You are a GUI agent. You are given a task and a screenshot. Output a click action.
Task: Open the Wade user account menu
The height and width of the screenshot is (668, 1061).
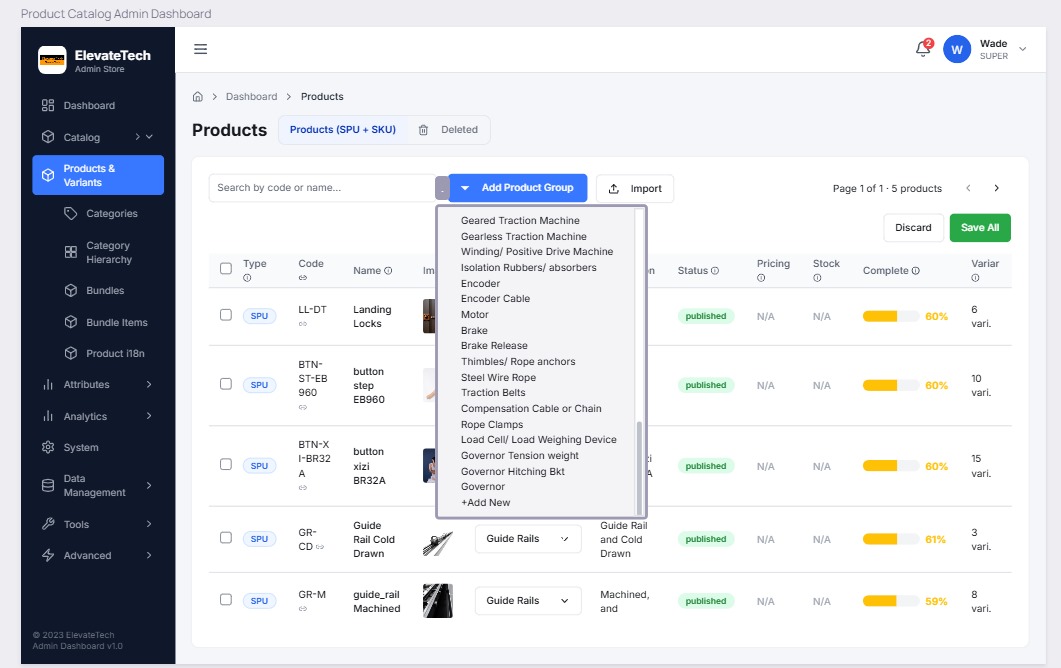click(x=985, y=49)
